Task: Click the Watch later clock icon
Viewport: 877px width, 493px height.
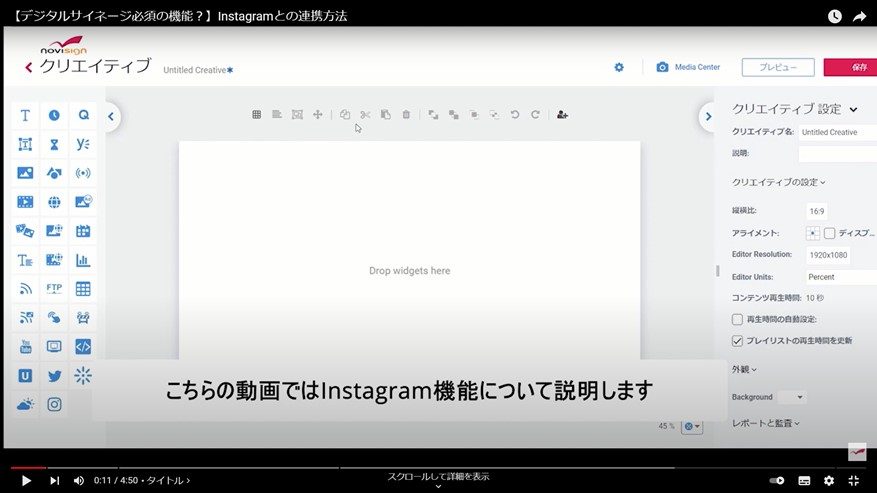Action: click(x=834, y=16)
